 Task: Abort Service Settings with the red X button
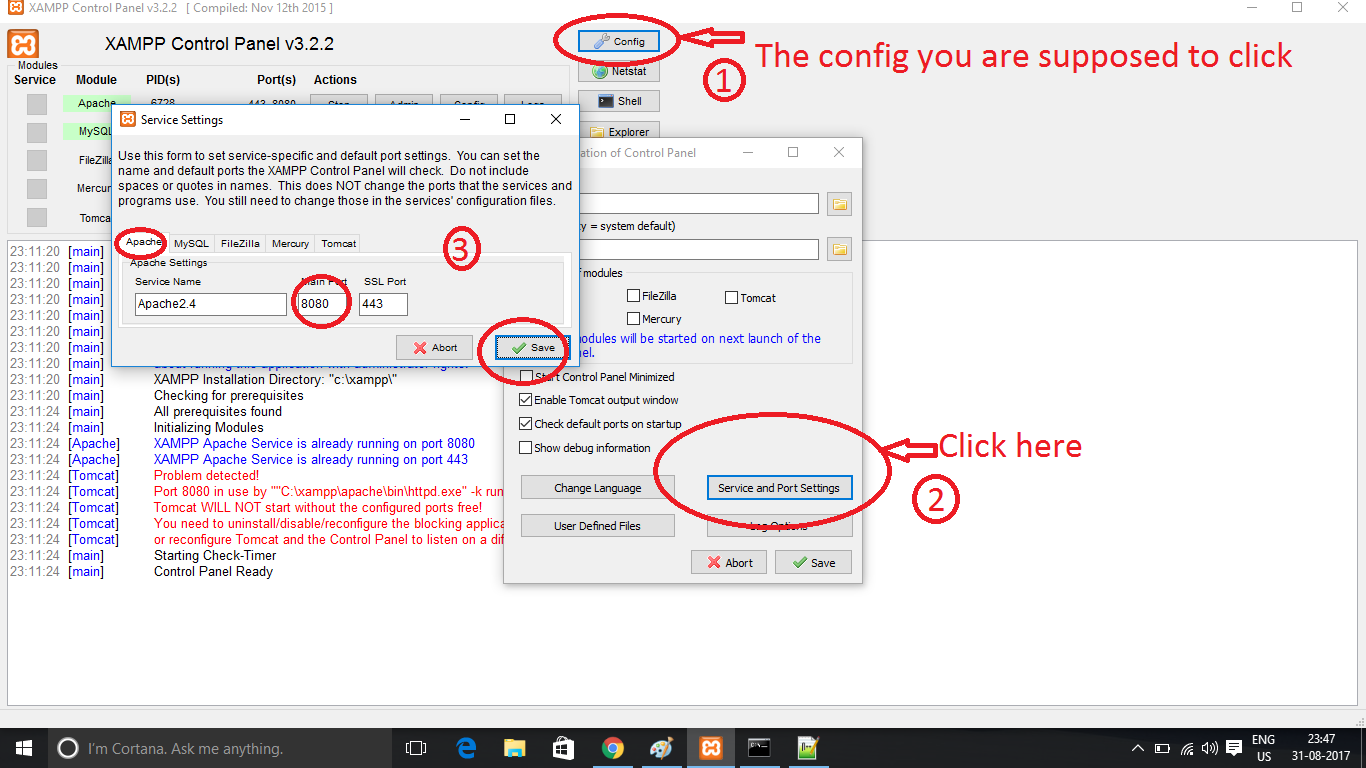point(434,347)
